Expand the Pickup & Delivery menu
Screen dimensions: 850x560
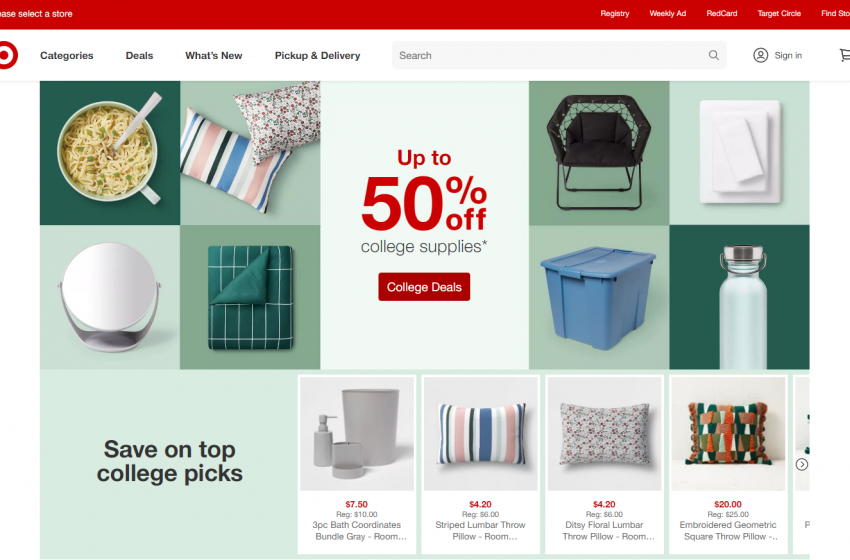click(x=317, y=55)
